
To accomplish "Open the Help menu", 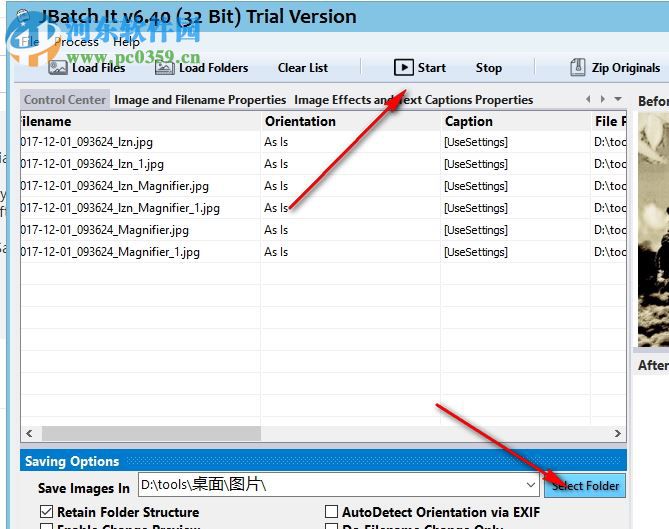I will tap(126, 42).
